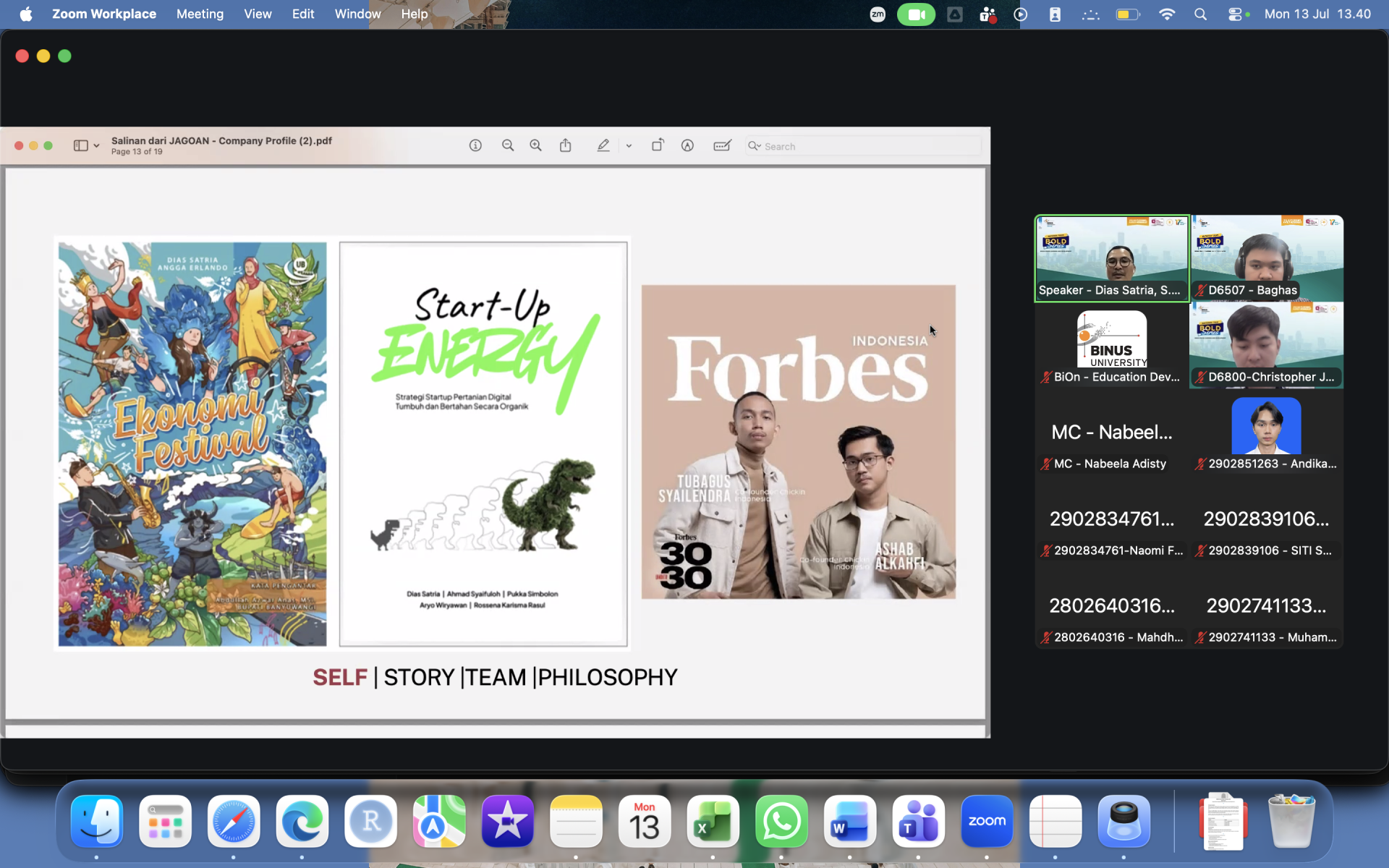
Task: Zoom out the PDF page
Action: [508, 145]
